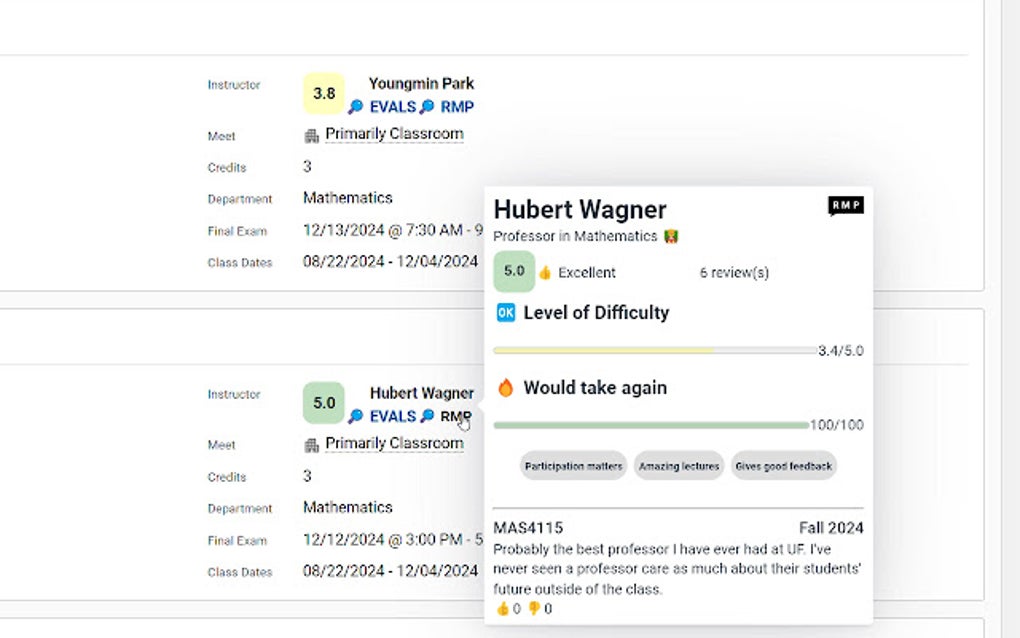The height and width of the screenshot is (638, 1020).
Task: Click the flame icon beside Would take again
Action: [505, 388]
